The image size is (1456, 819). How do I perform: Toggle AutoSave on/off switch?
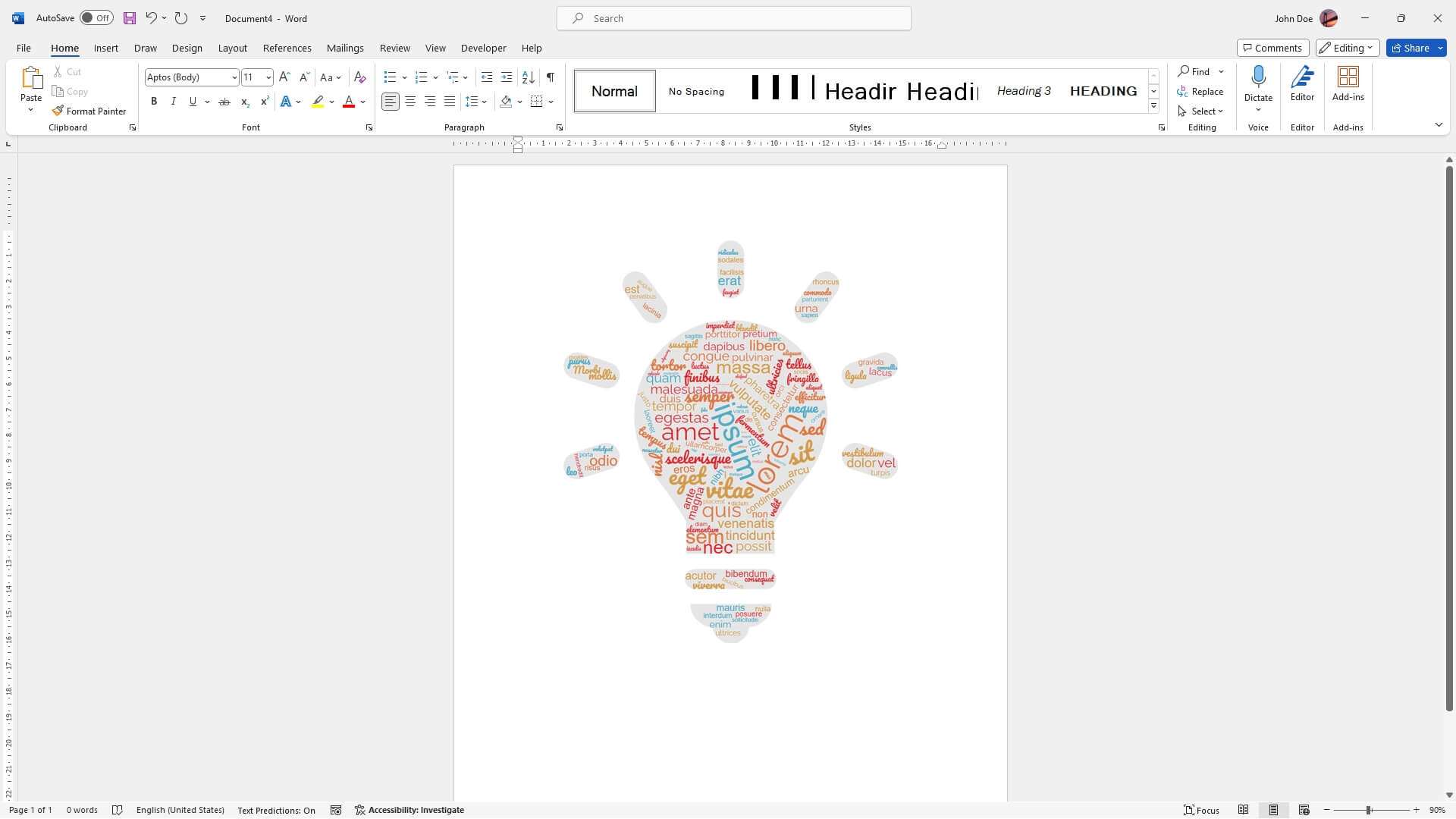pyautogui.click(x=95, y=17)
